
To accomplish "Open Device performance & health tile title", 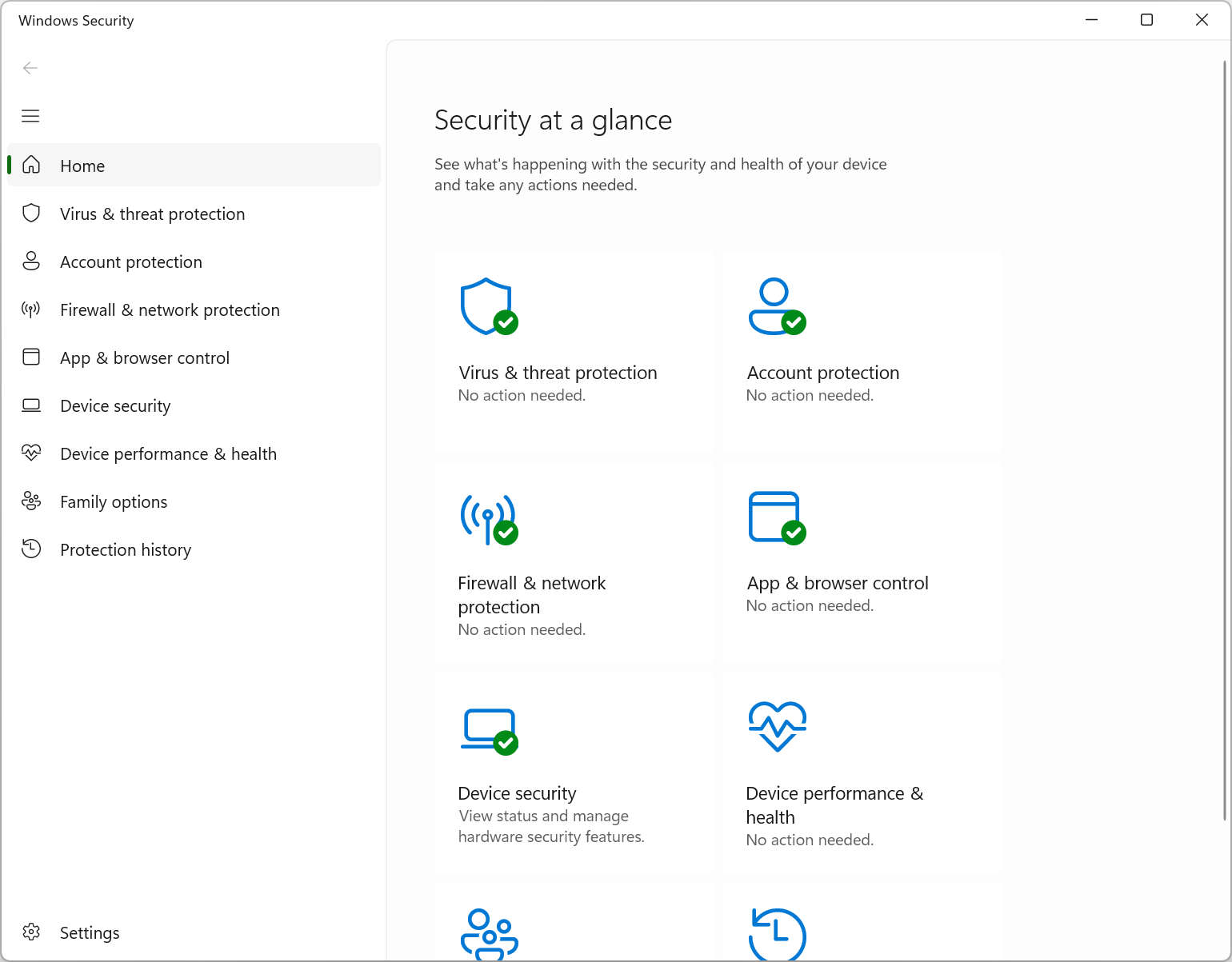I will coord(834,805).
